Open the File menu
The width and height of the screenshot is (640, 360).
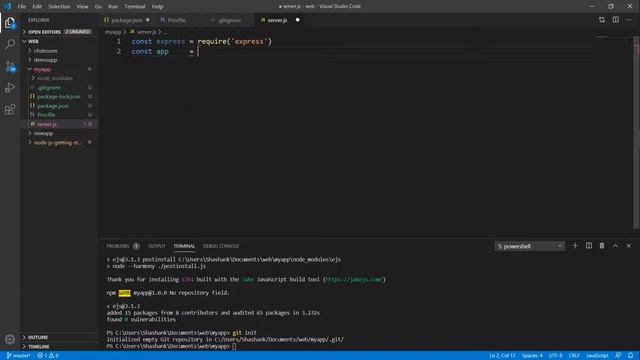coord(22,7)
